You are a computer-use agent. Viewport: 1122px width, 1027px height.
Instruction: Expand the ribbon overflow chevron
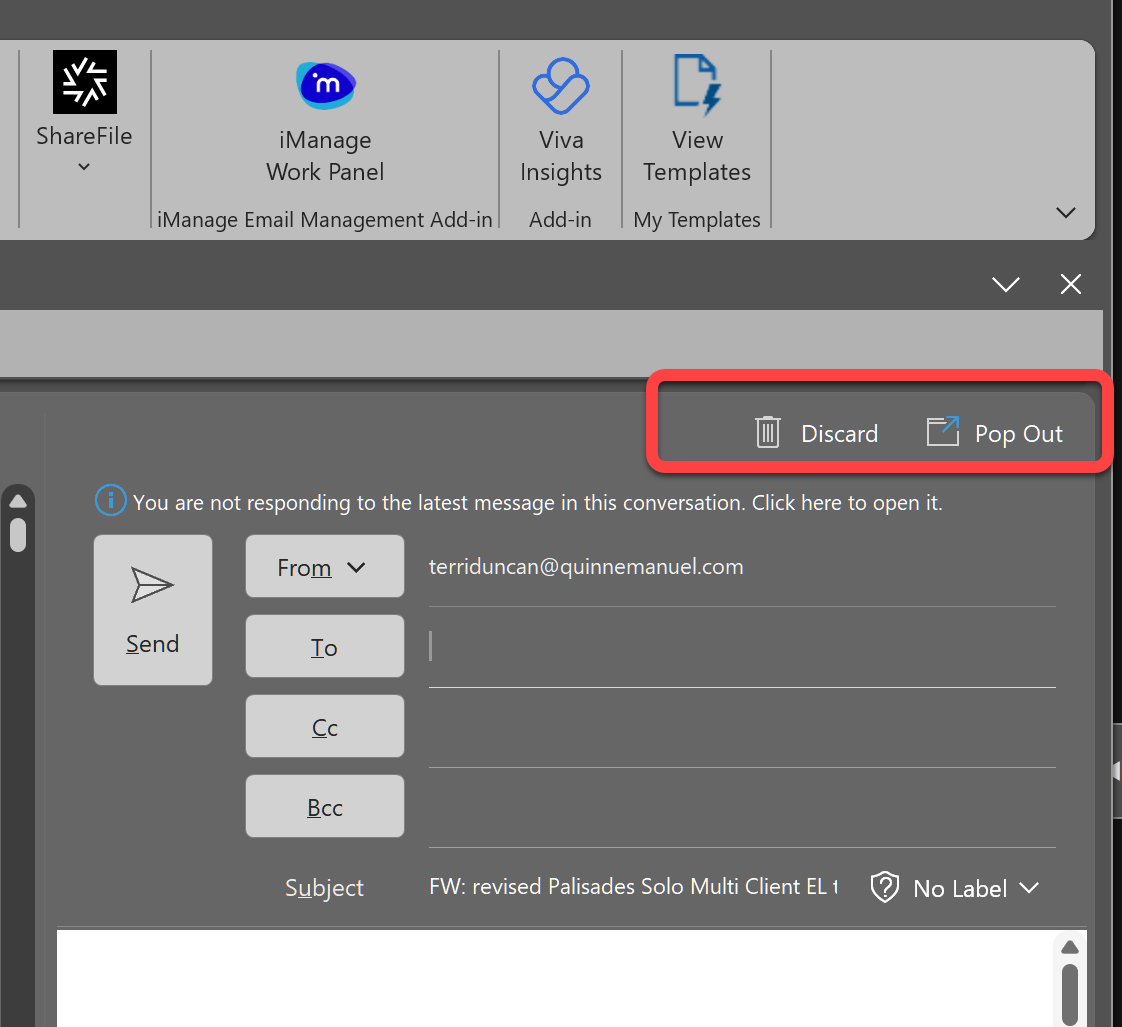pyautogui.click(x=1065, y=212)
